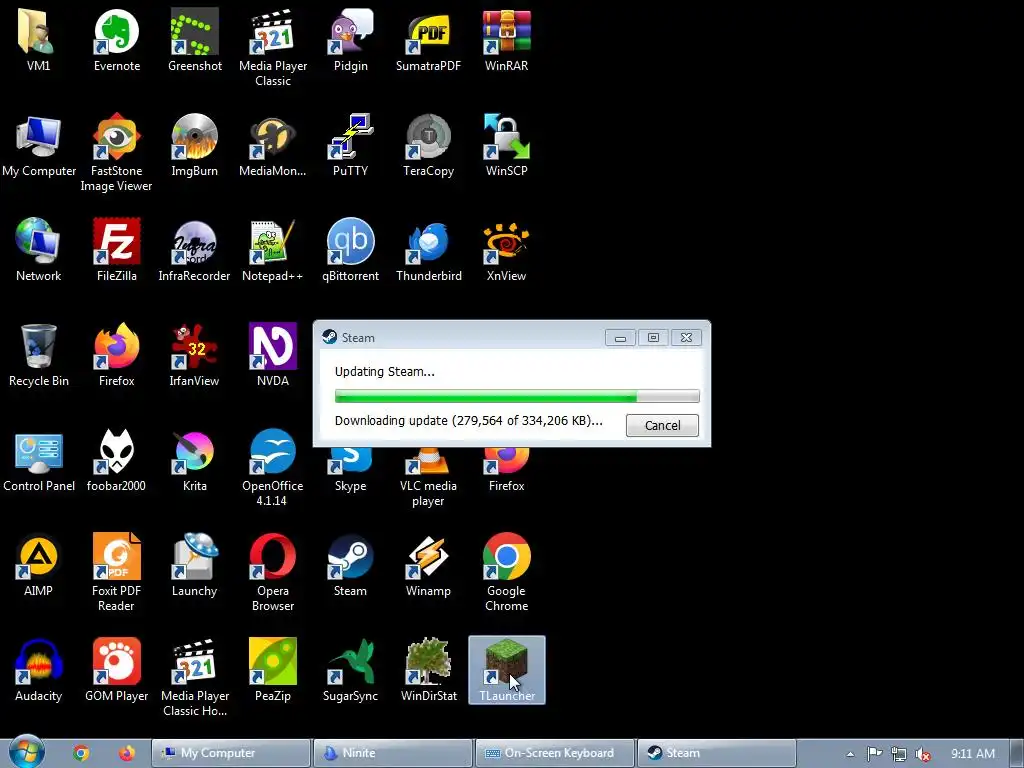1024x768 pixels.
Task: Select the Opera Browser icon
Action: [273, 573]
